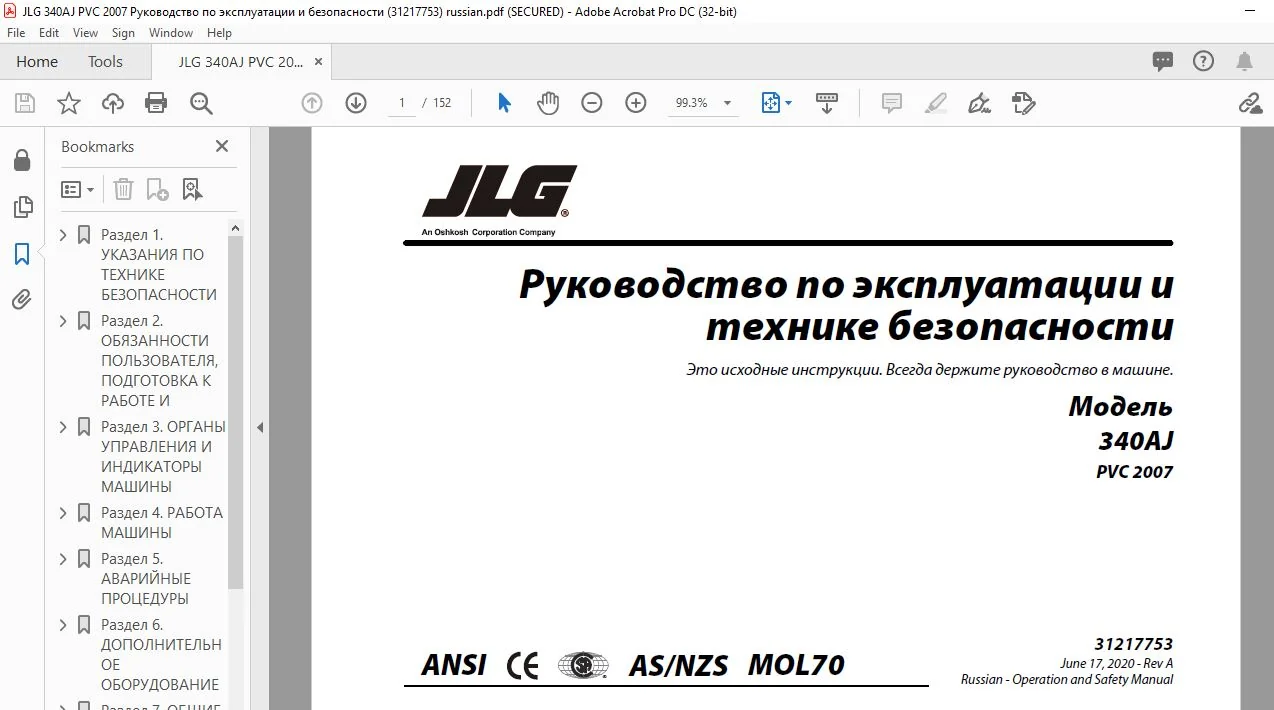Click the stamp tool icon
This screenshot has width=1274, height=710.
[1023, 103]
